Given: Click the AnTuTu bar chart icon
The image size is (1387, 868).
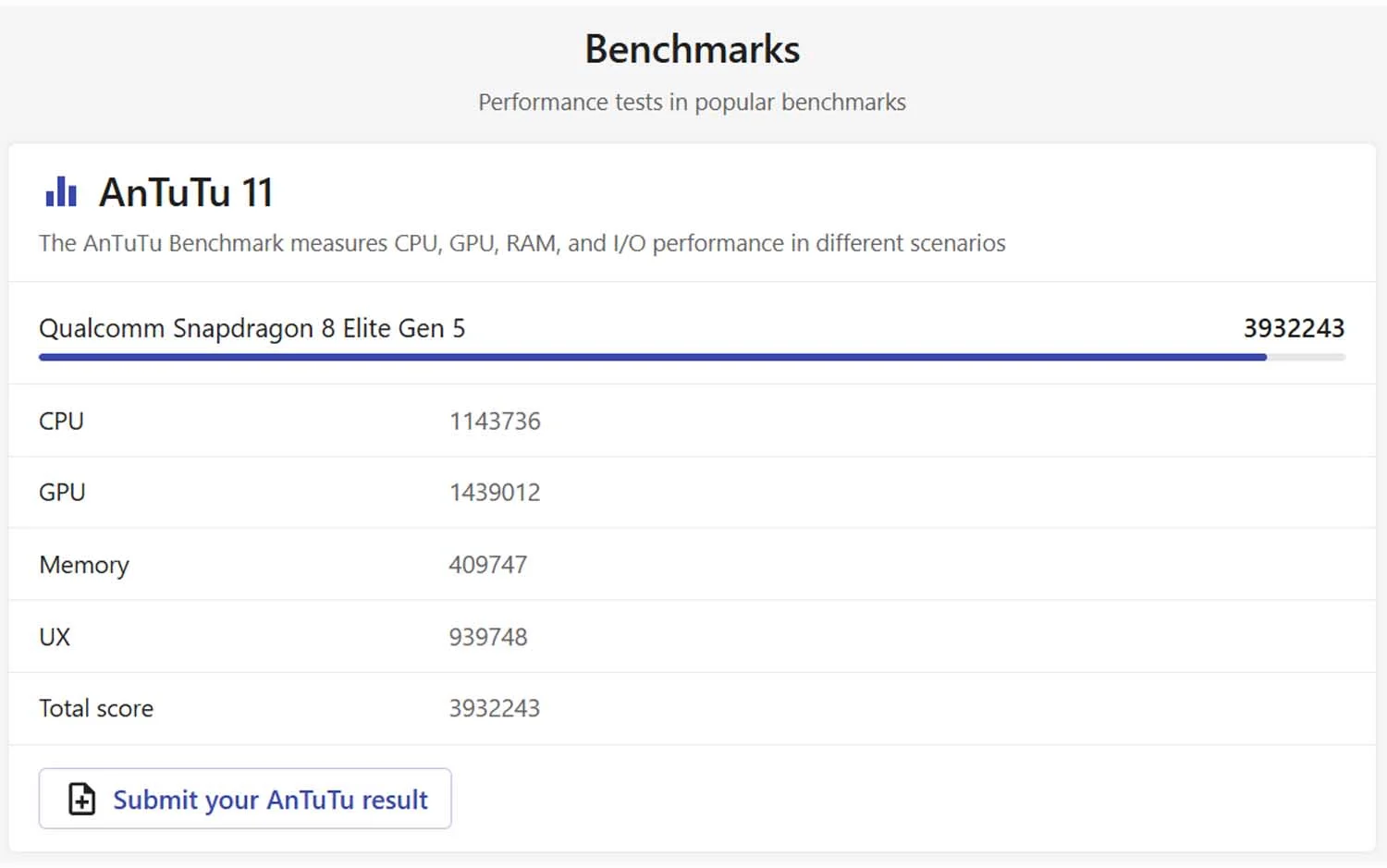Looking at the screenshot, I should point(61,191).
